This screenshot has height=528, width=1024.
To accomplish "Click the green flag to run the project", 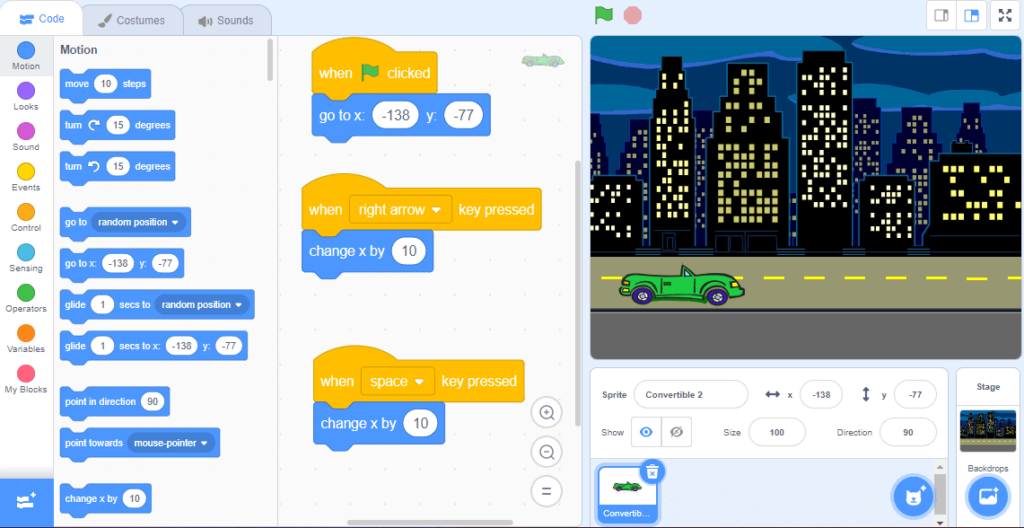I will (603, 15).
